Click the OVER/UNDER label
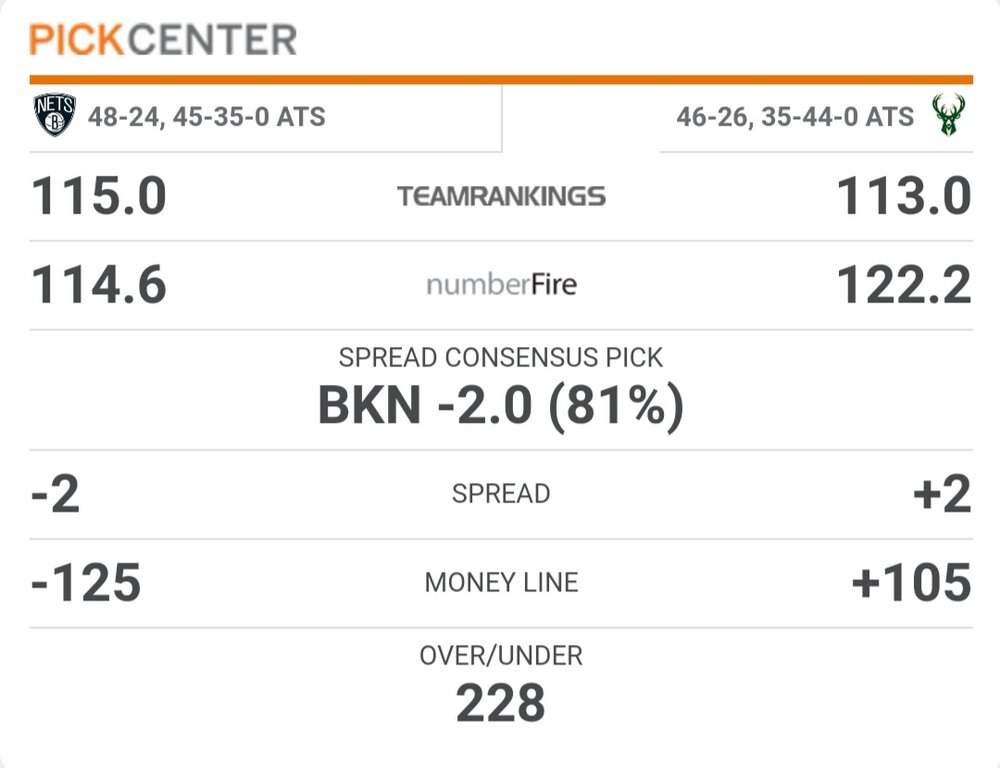 [x=501, y=656]
